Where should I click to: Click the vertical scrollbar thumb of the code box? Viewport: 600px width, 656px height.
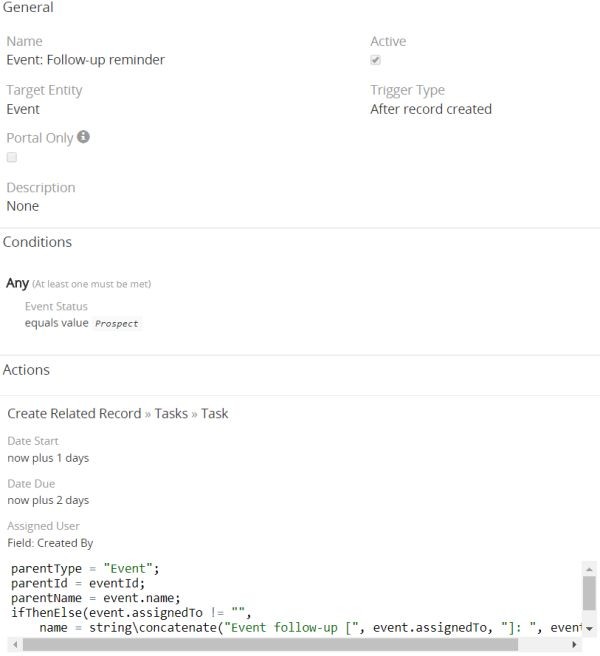point(590,590)
